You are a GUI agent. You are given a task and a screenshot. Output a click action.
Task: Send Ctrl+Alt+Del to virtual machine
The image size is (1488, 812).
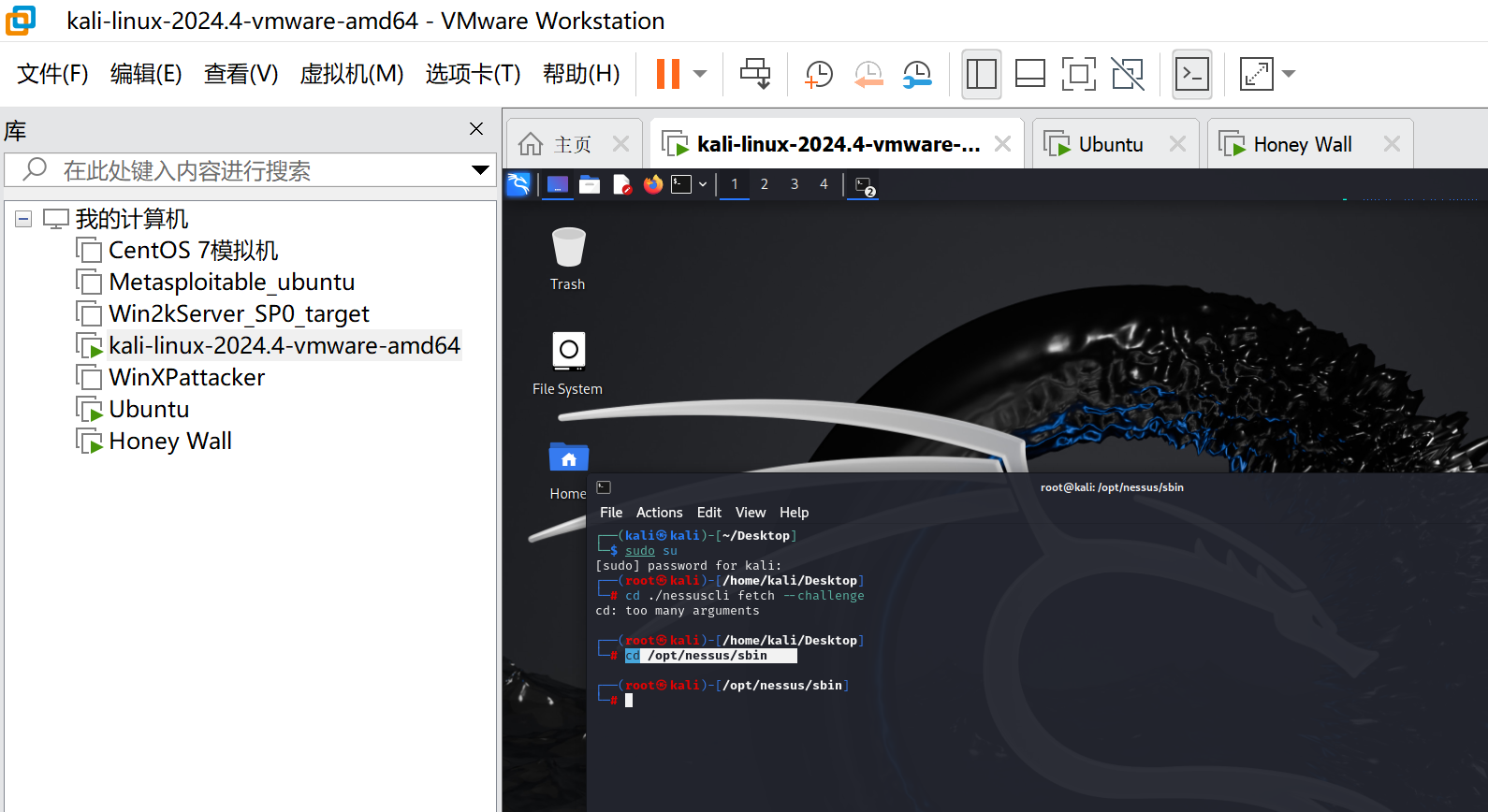[755, 74]
